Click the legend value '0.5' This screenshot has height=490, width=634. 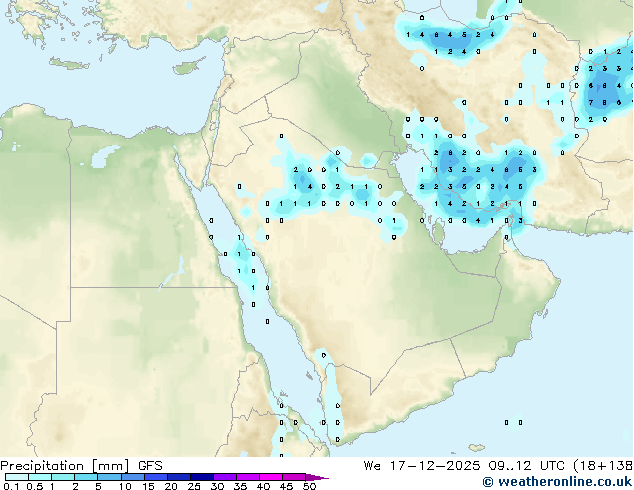click(x=35, y=486)
